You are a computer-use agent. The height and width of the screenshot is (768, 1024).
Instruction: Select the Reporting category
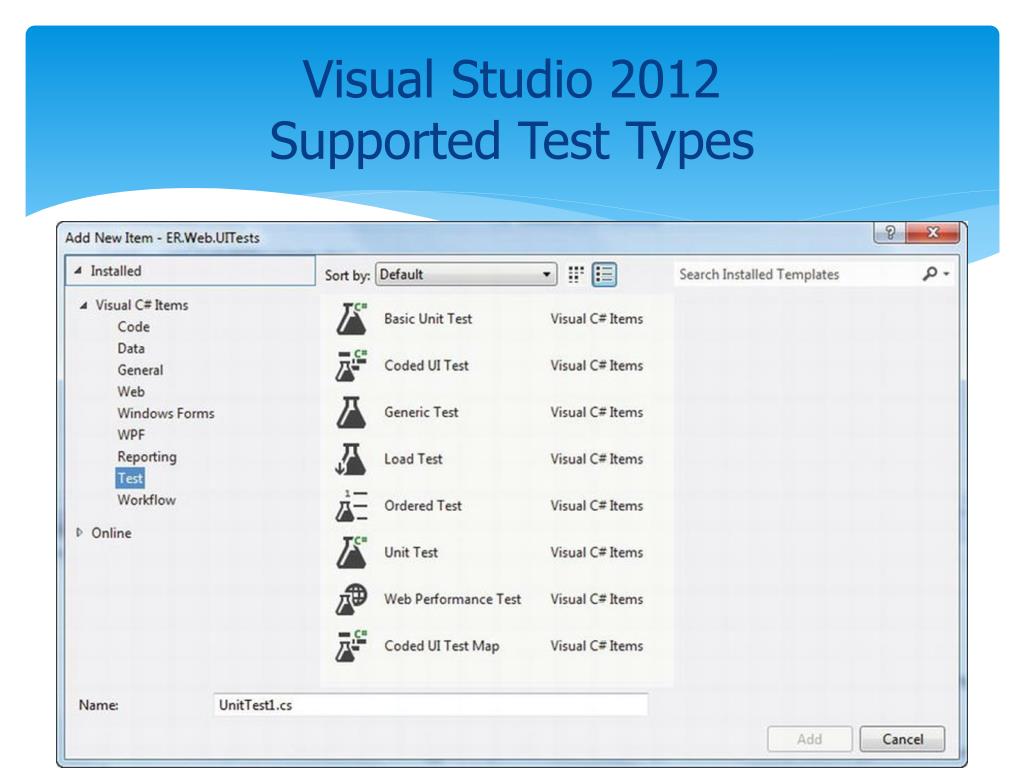(146, 456)
